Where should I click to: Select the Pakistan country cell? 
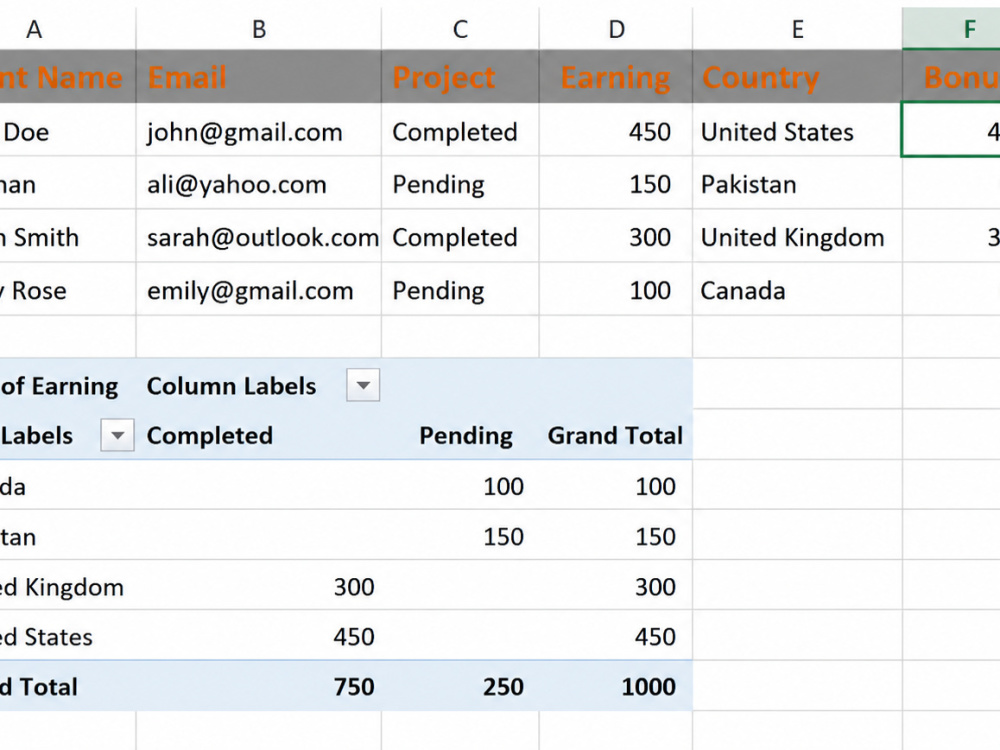tap(798, 184)
